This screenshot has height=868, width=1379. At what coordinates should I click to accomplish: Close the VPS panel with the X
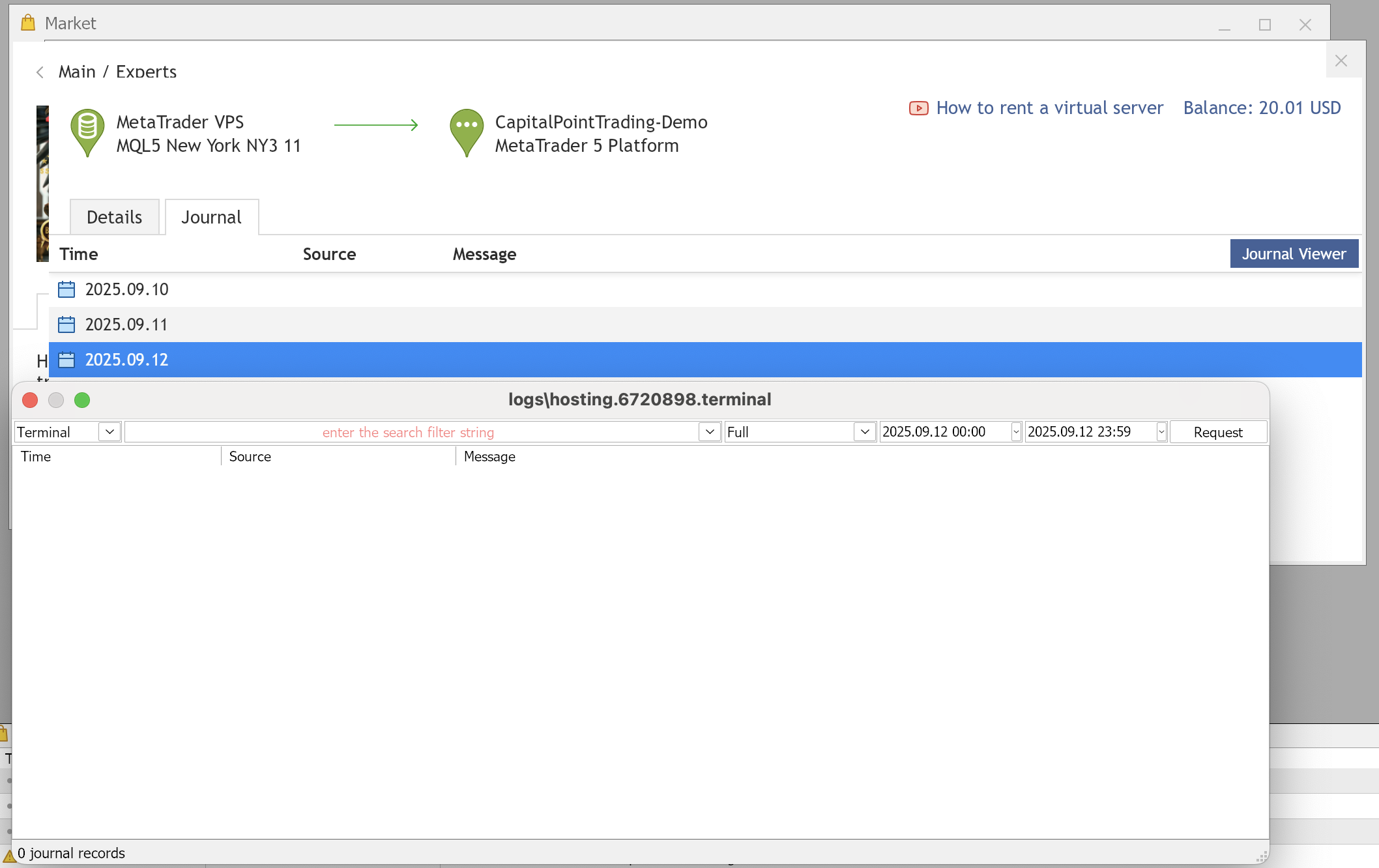(1341, 61)
